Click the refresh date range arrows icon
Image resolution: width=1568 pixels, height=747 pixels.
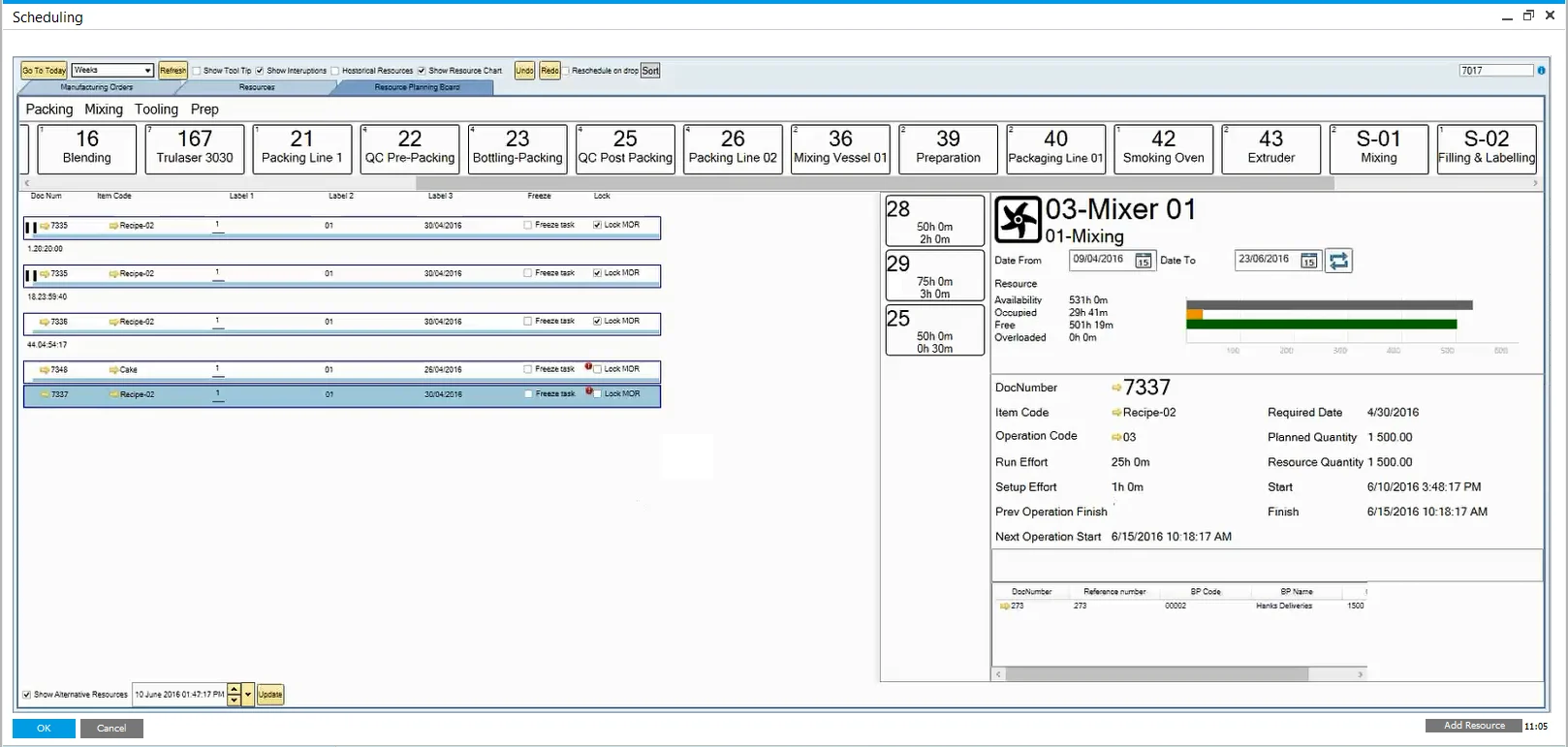pos(1338,261)
